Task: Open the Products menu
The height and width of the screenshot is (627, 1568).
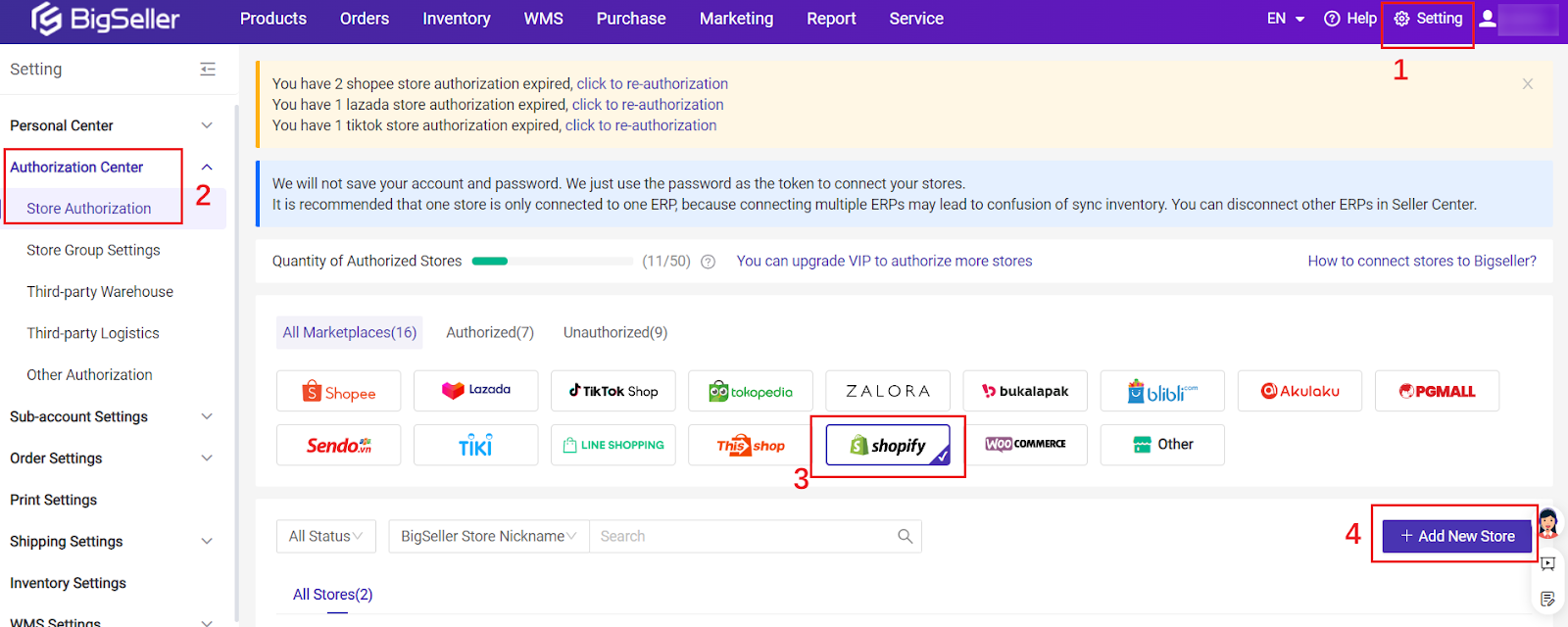Action: [273, 19]
